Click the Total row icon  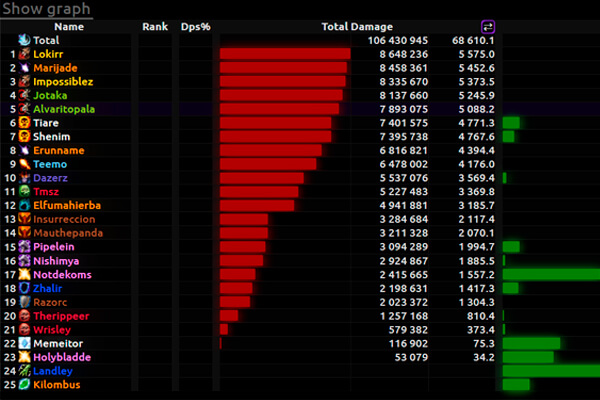click(24, 40)
